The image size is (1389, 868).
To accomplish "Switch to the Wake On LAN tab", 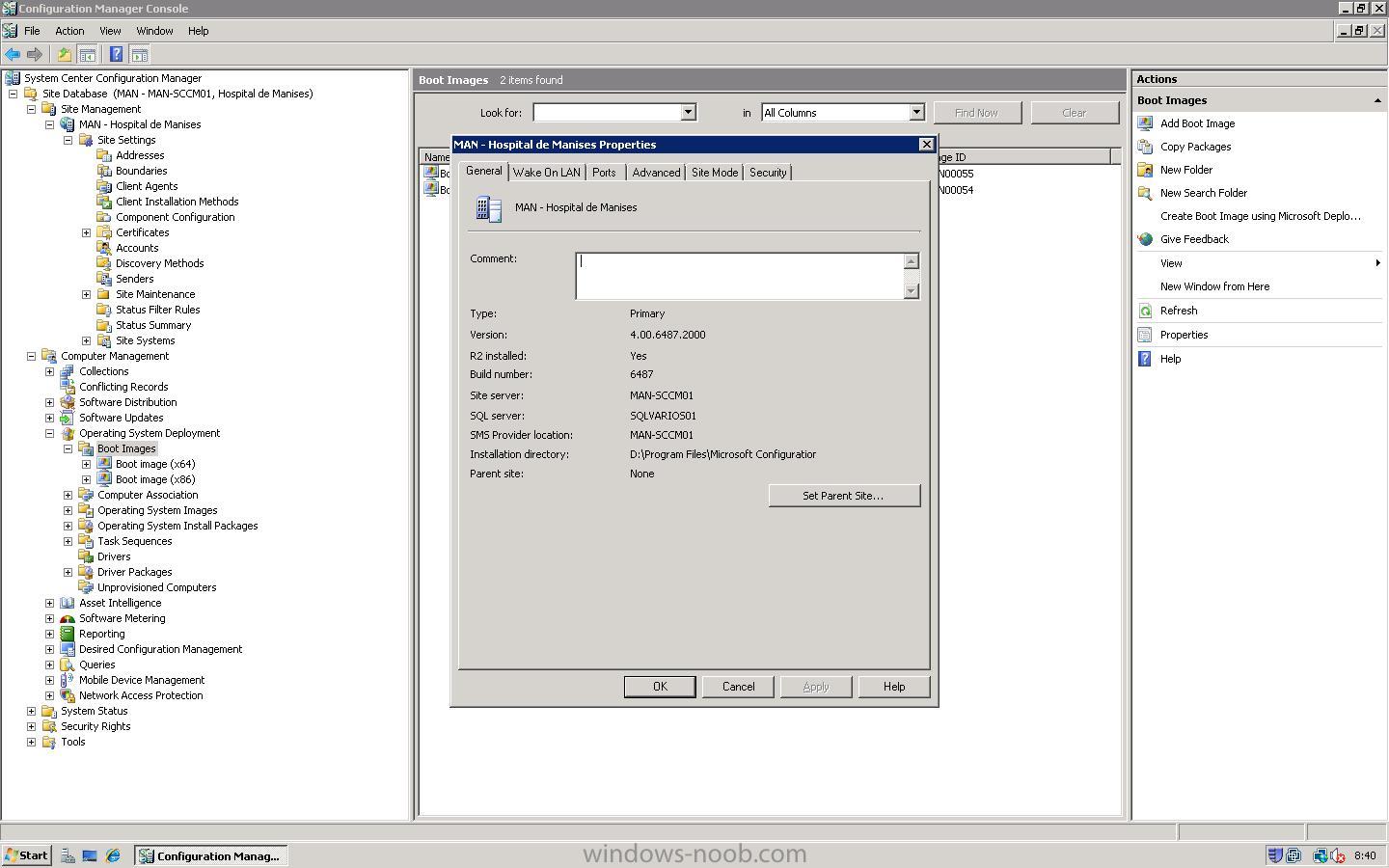I will (547, 173).
